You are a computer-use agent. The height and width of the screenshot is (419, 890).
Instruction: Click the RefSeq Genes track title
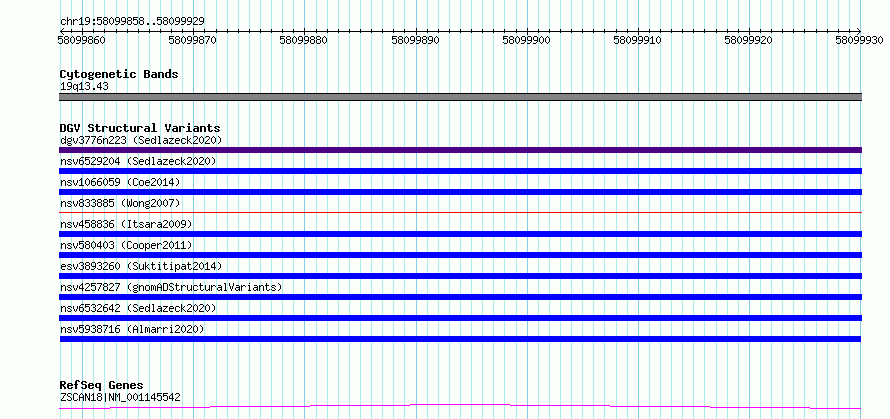pyautogui.click(x=101, y=386)
